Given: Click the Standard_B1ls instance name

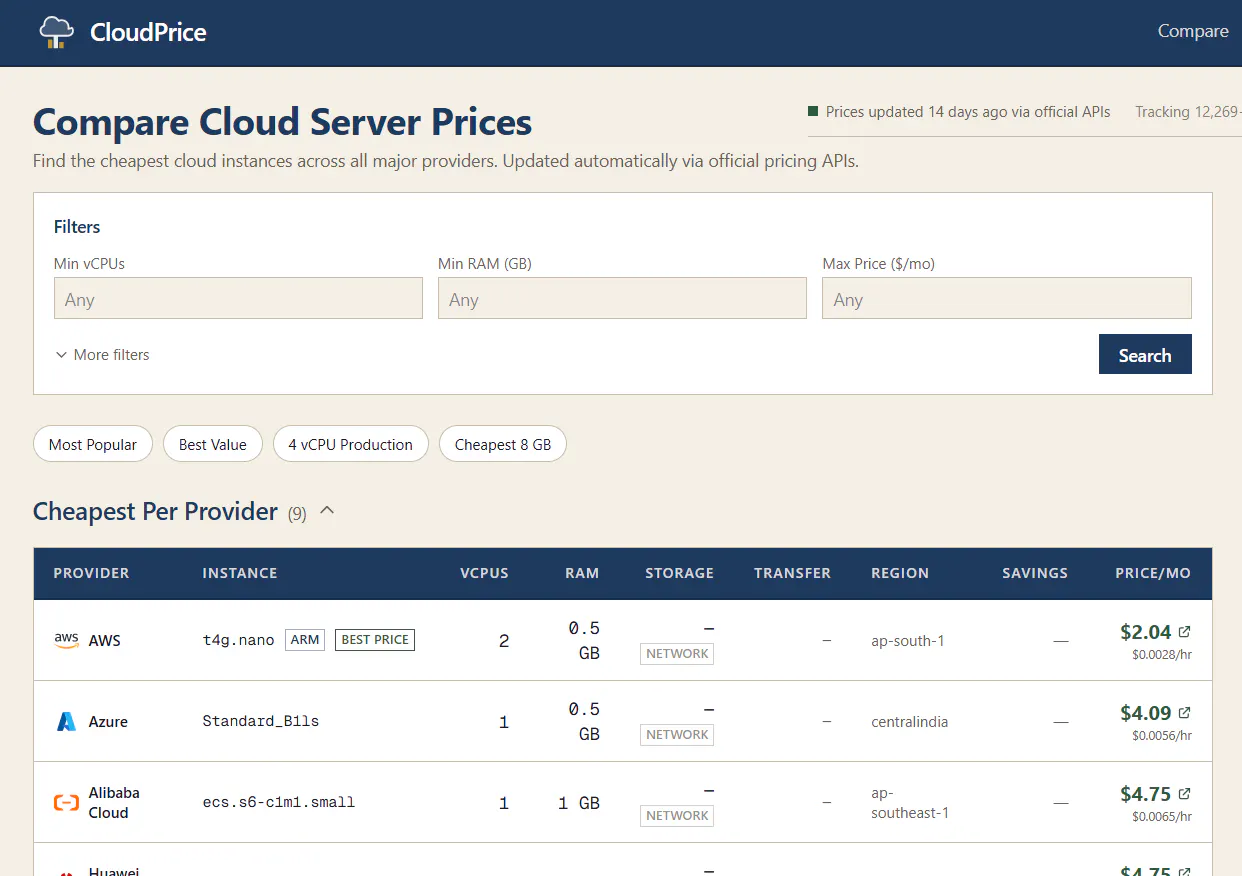Looking at the screenshot, I should 261,721.
